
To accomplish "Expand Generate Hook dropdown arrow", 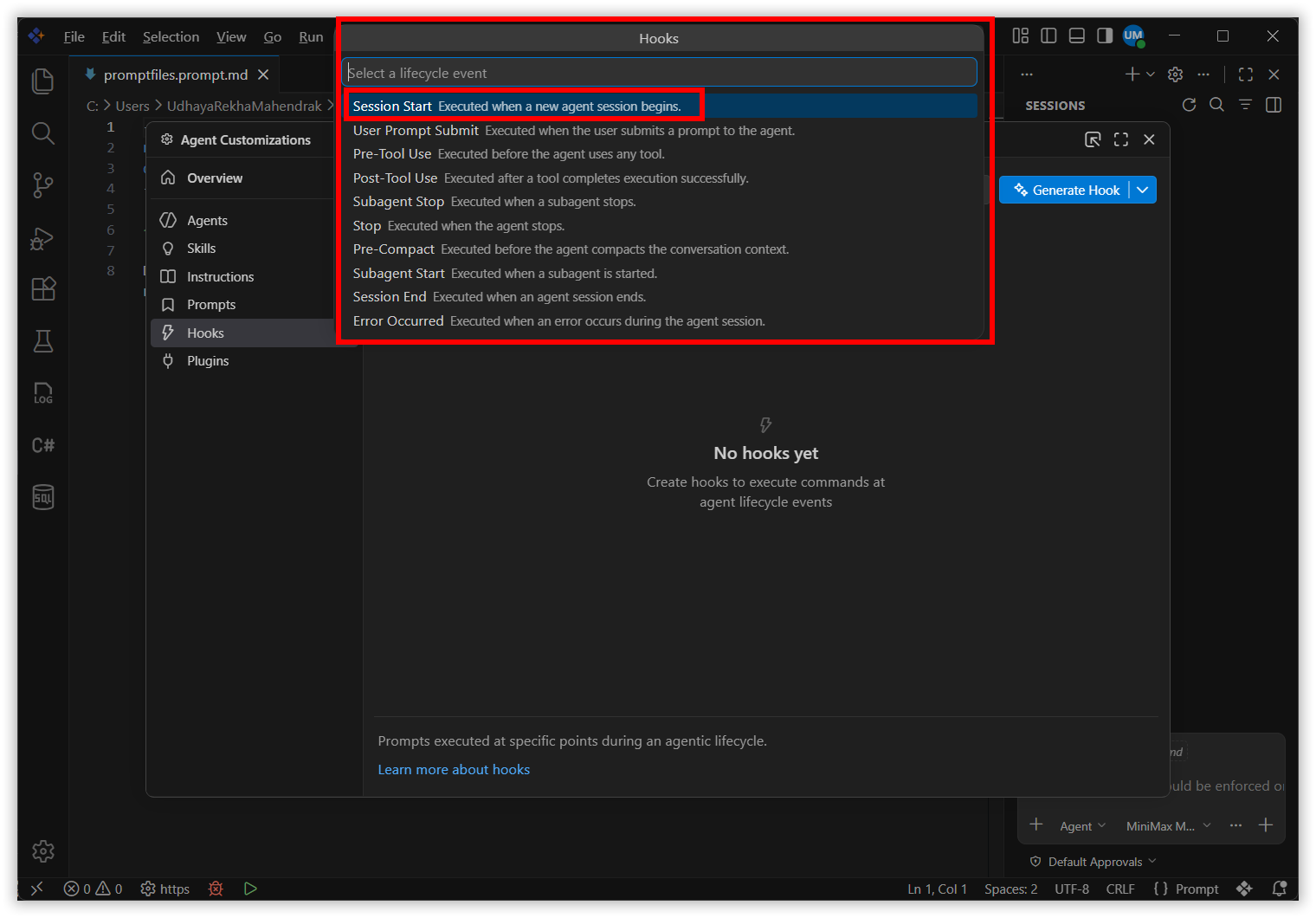I will click(x=1143, y=190).
